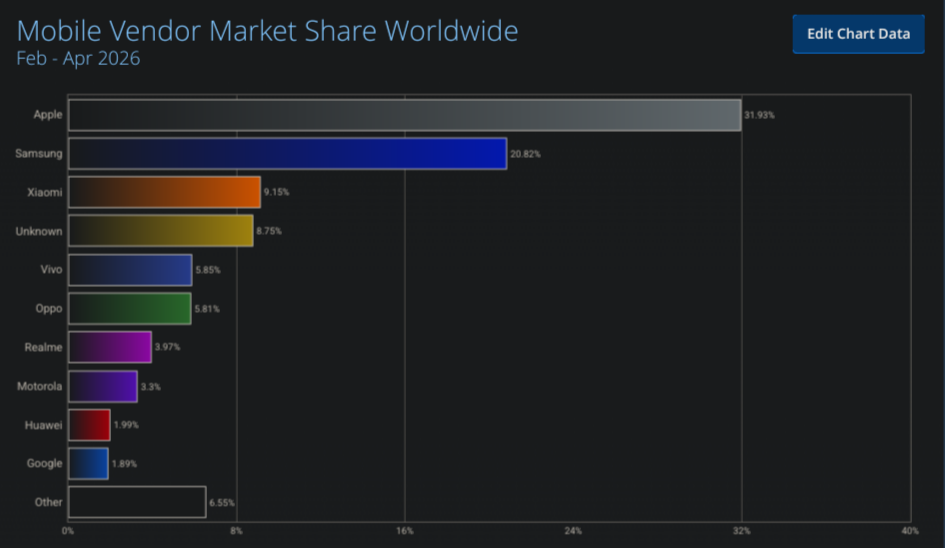Click the Unknown axis label
The width and height of the screenshot is (945, 548).
(39, 231)
